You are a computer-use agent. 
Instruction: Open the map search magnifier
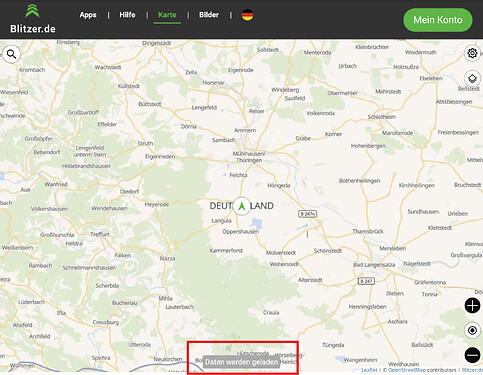click(x=11, y=54)
